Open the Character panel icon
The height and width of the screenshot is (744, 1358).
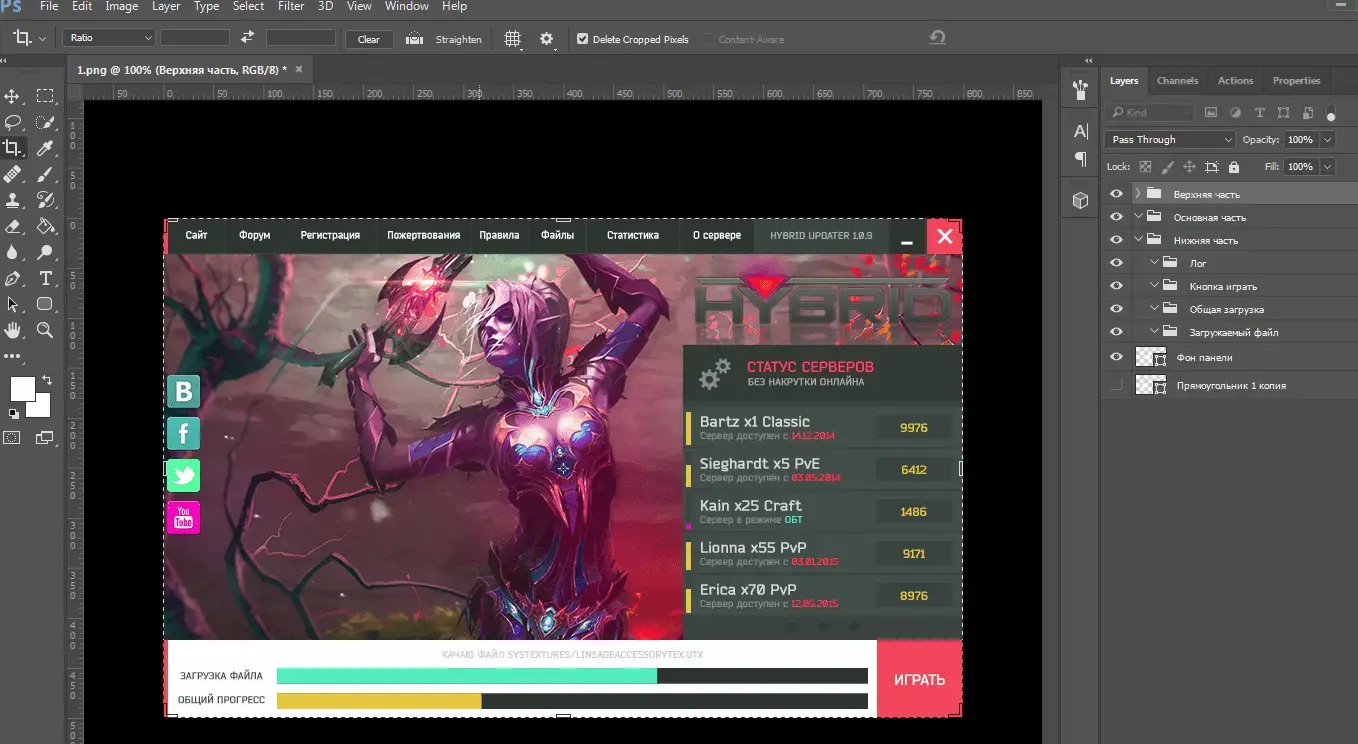click(1080, 131)
